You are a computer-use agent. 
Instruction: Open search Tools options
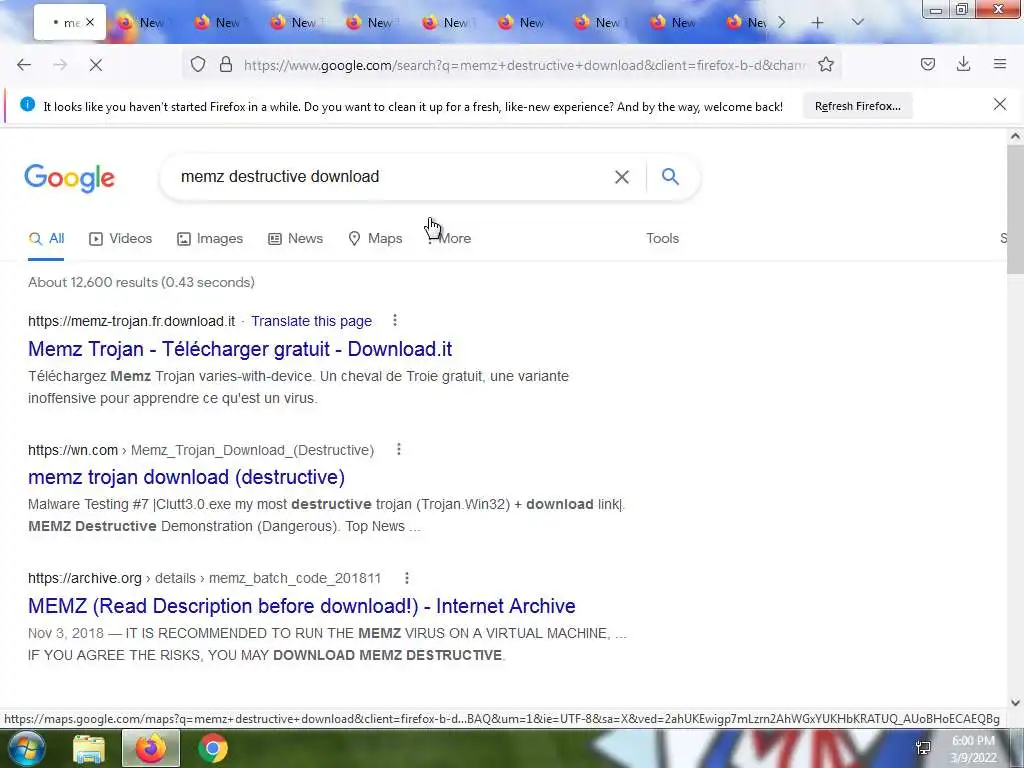pos(663,238)
